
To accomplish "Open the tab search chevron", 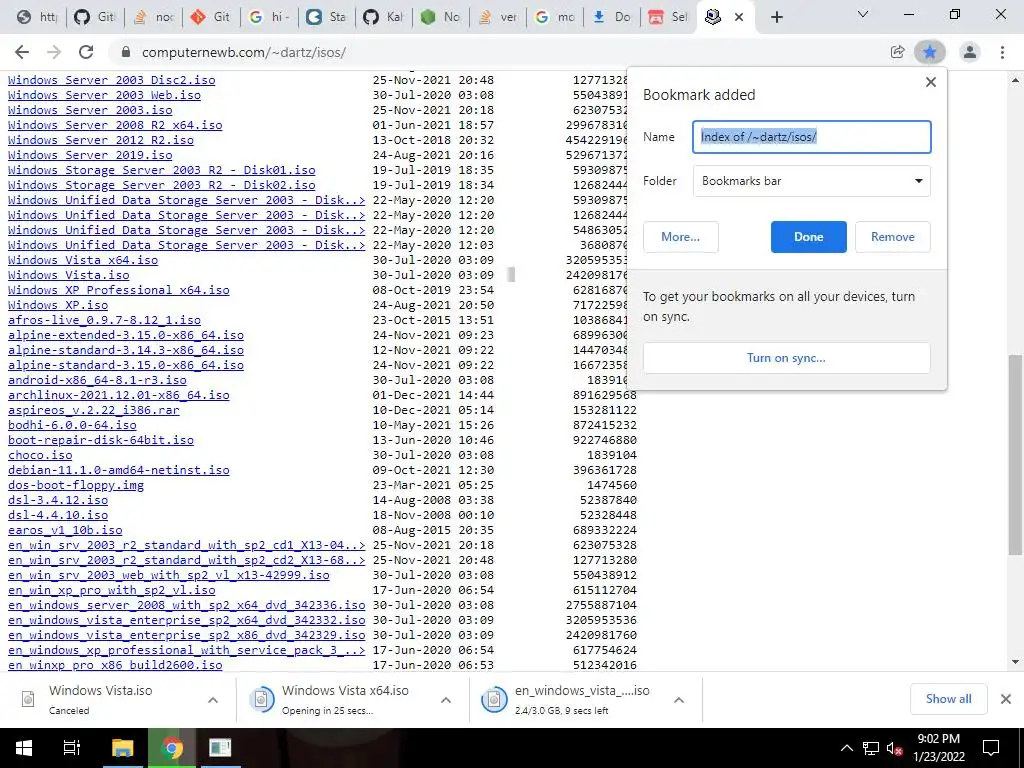I will 863,14.
